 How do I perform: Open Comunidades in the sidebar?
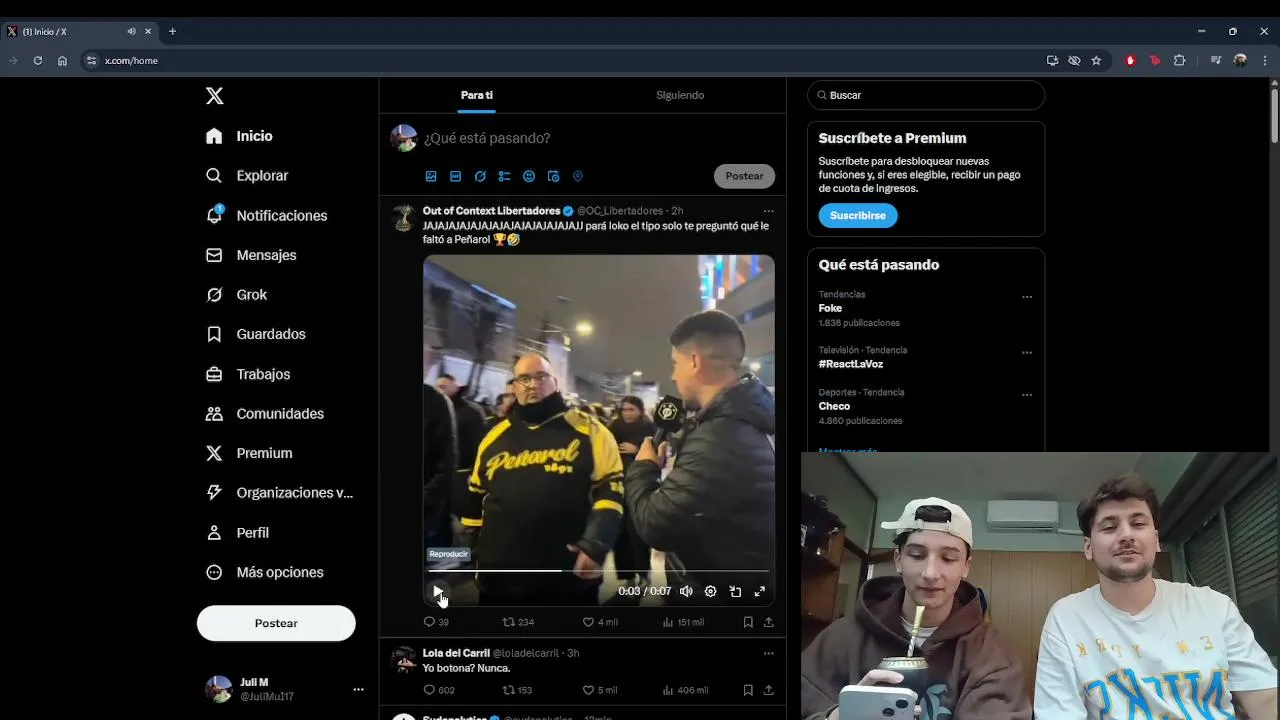[x=265, y=413]
